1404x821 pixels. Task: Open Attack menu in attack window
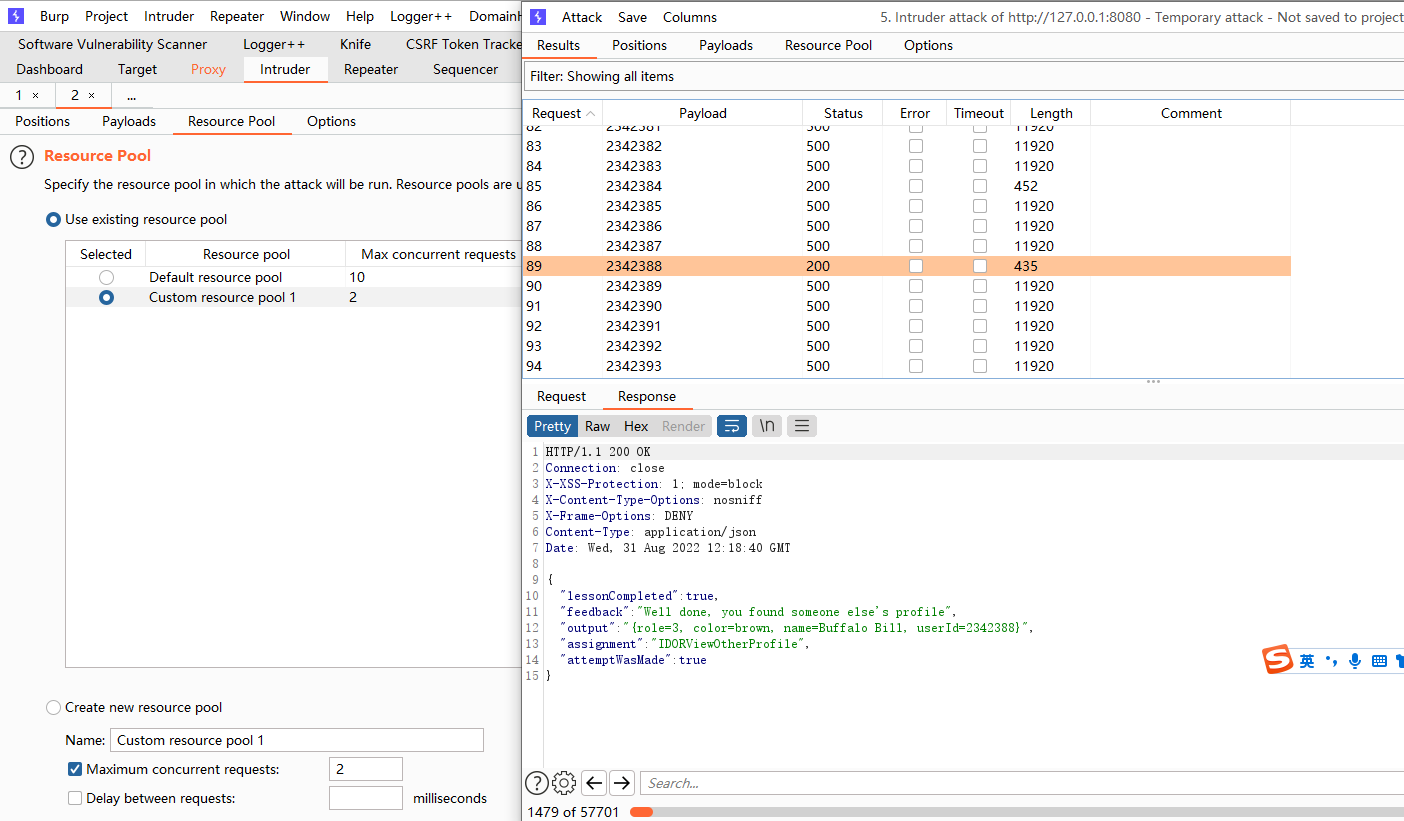[x=582, y=17]
